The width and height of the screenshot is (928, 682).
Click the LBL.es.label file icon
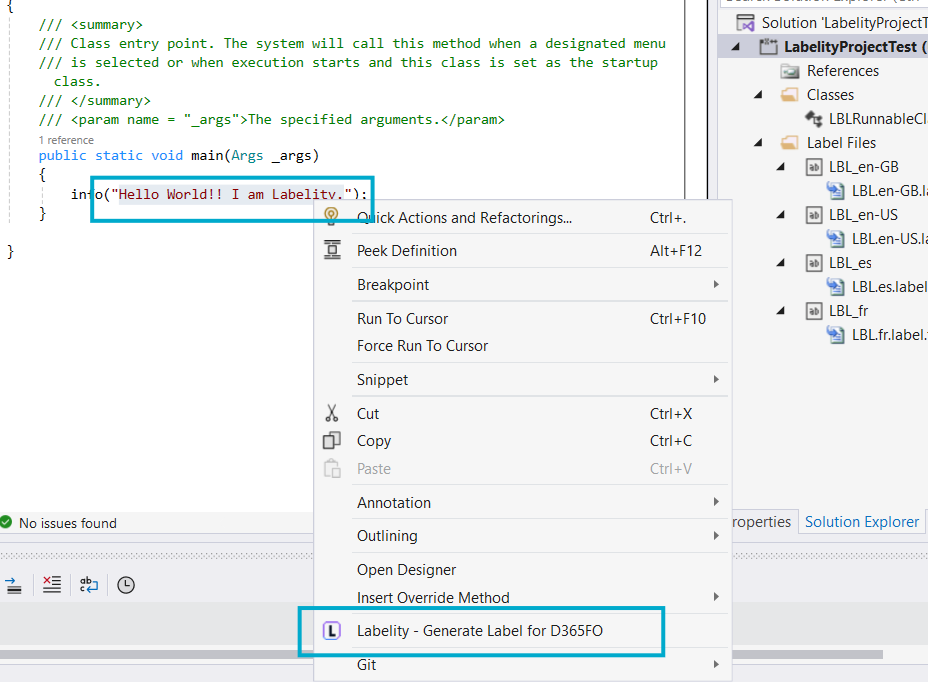[836, 287]
